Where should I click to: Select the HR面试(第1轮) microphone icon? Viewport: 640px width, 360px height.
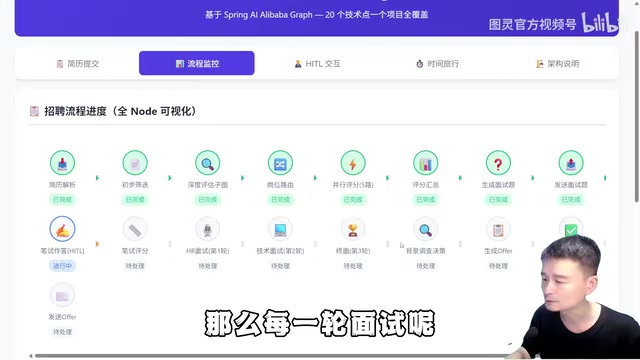click(208, 229)
